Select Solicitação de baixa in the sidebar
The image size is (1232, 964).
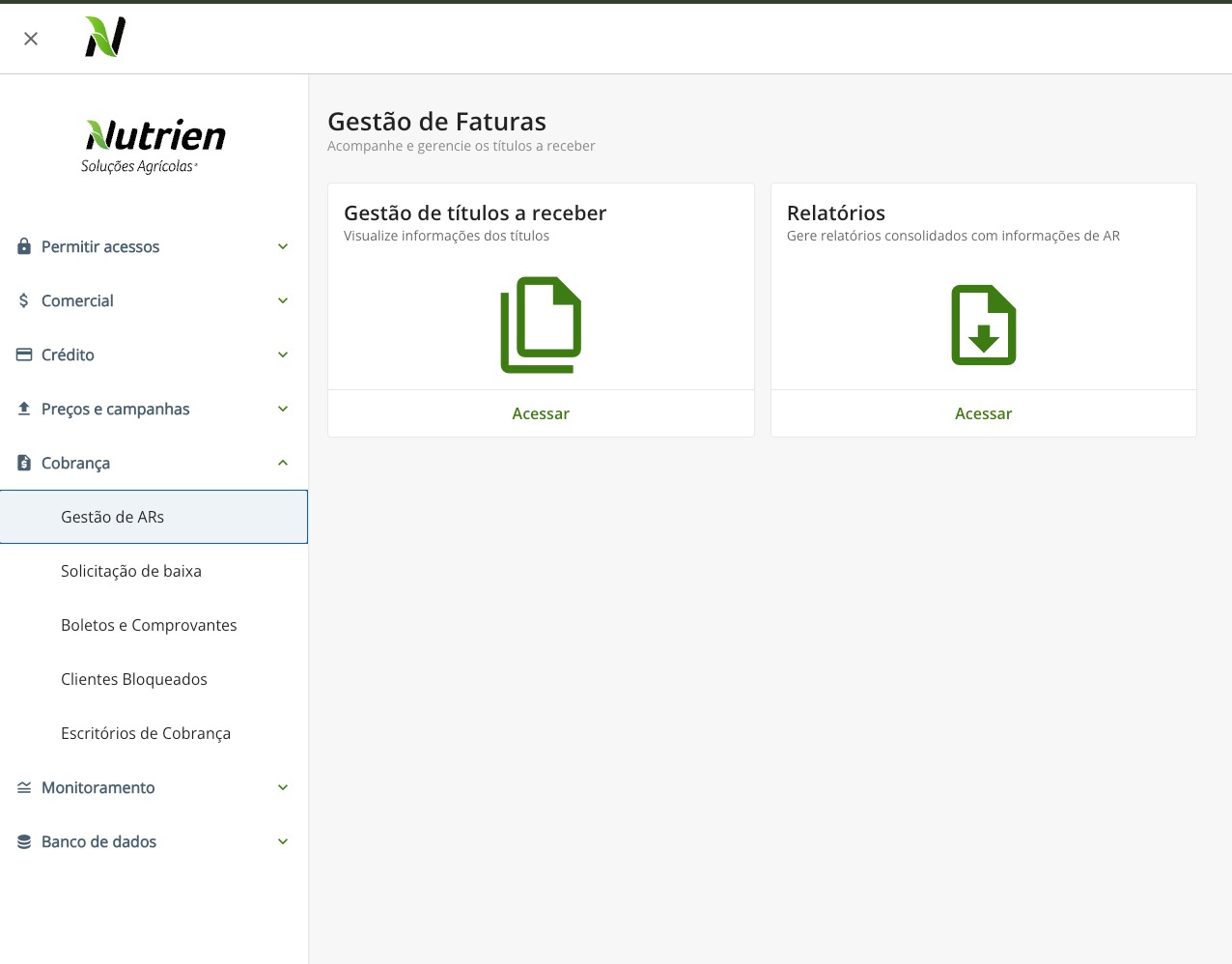[x=131, y=571]
